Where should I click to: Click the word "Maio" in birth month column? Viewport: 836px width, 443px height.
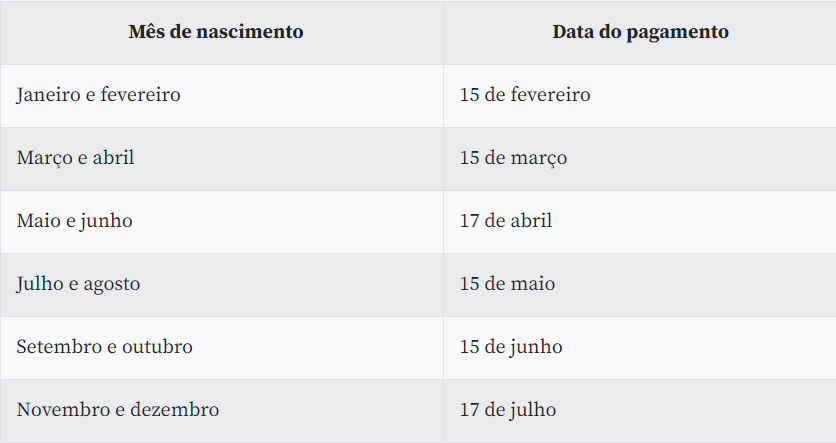(38, 221)
